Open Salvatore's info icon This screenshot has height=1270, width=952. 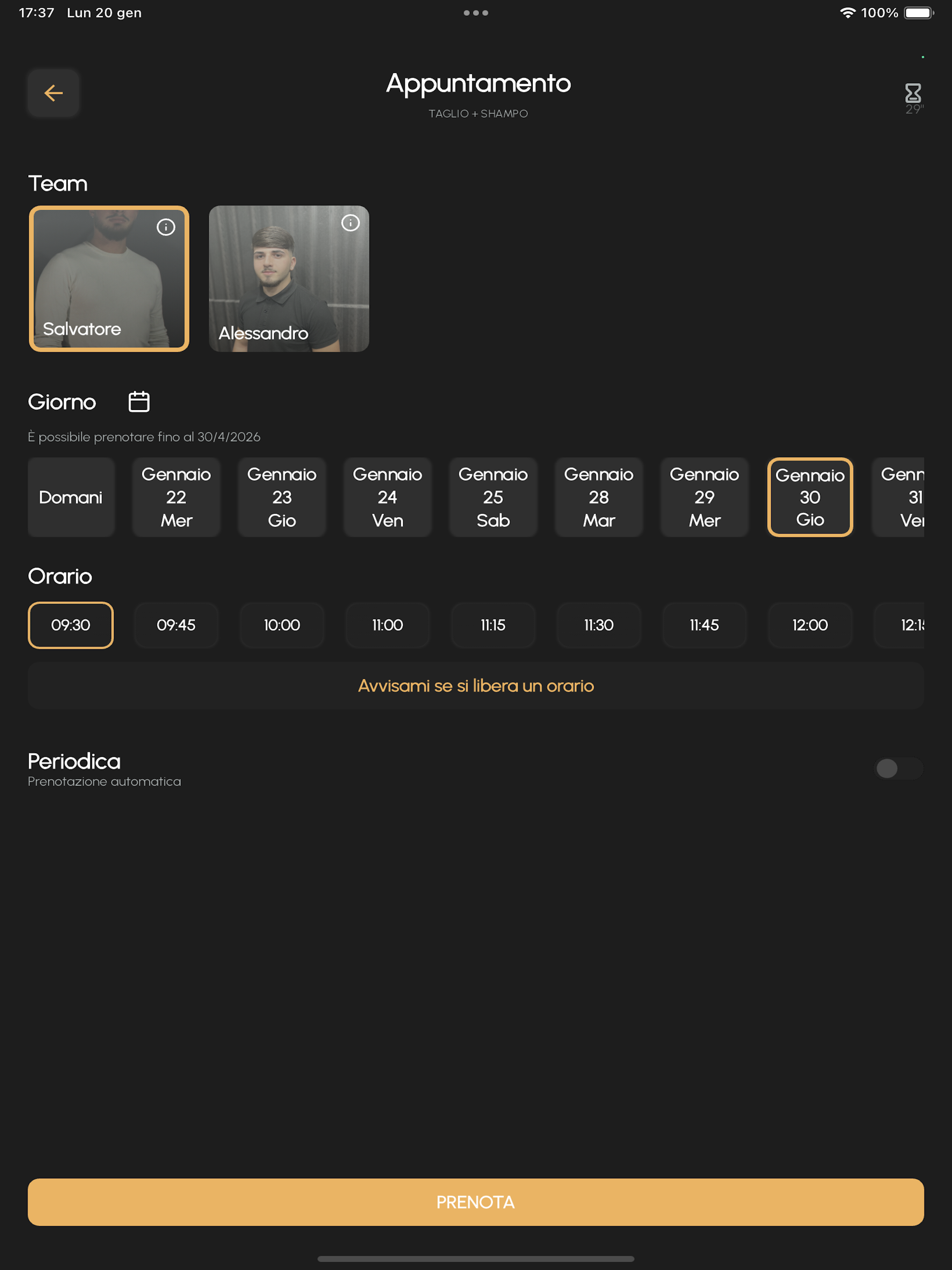pyautogui.click(x=166, y=227)
